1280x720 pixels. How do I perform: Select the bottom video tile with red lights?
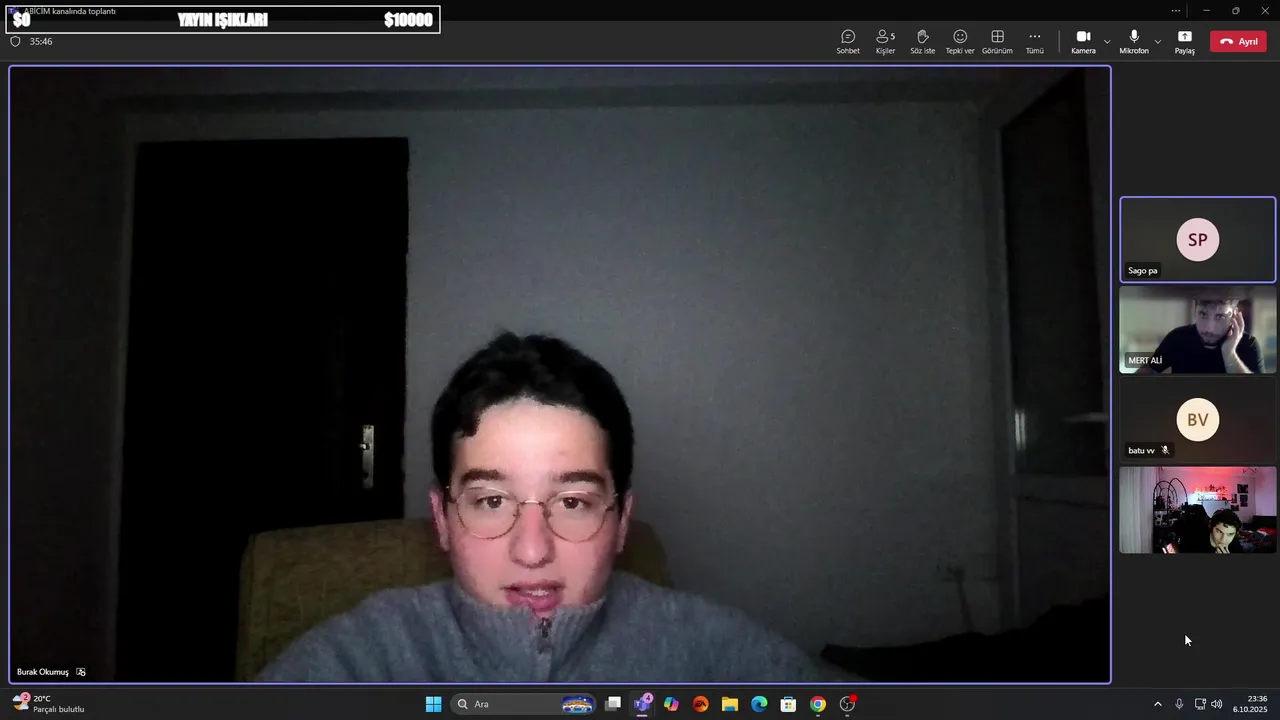pos(1198,510)
